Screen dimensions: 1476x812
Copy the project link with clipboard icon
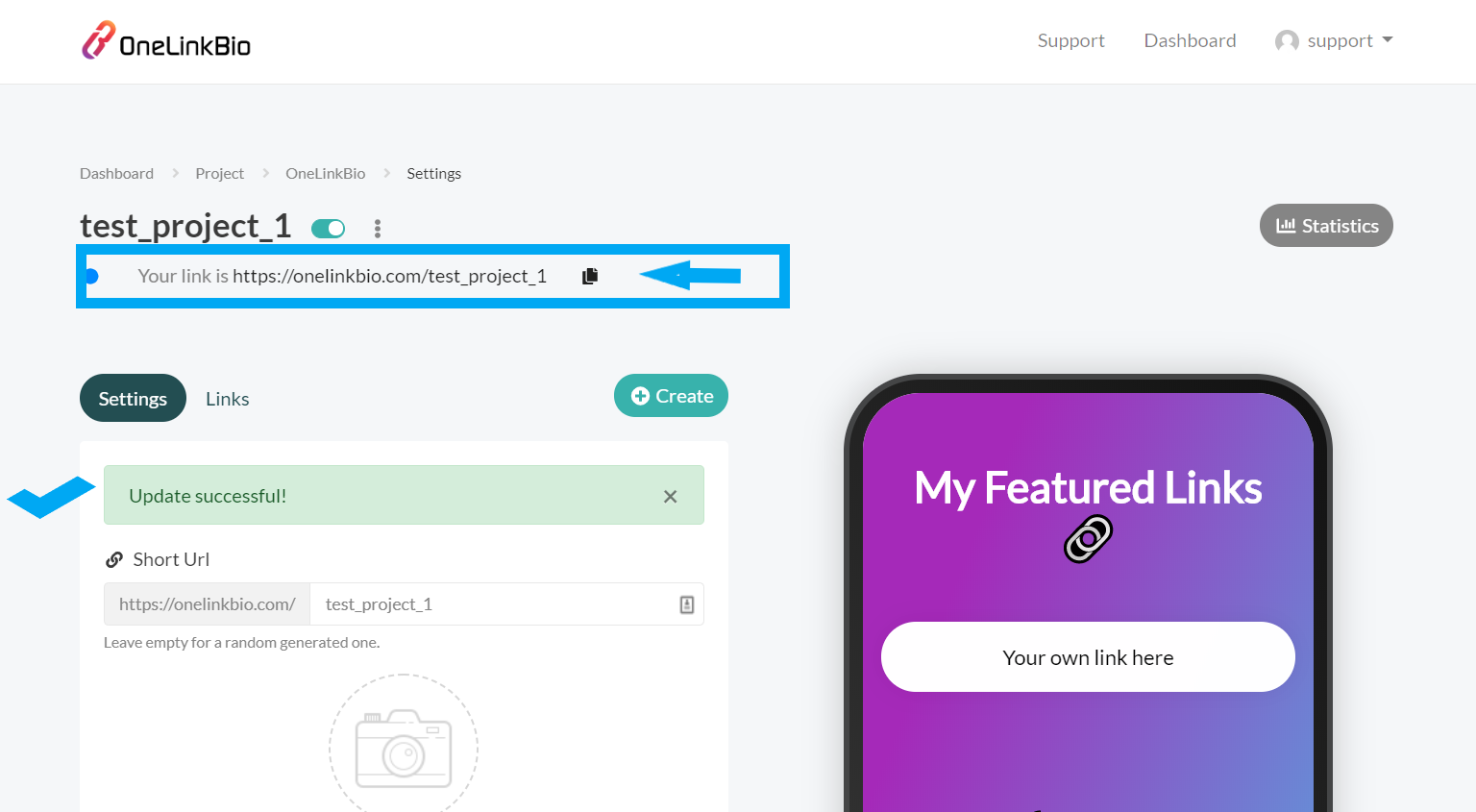tap(590, 276)
